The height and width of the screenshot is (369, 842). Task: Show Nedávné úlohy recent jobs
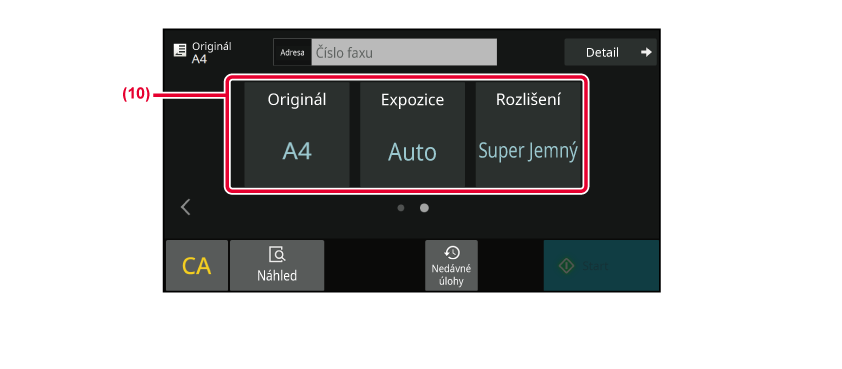tap(452, 265)
